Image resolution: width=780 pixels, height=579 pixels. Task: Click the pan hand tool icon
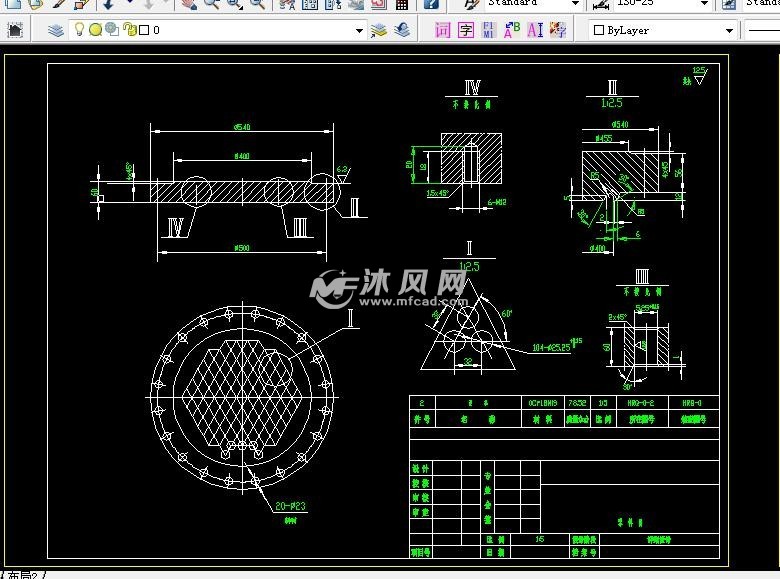point(189,4)
